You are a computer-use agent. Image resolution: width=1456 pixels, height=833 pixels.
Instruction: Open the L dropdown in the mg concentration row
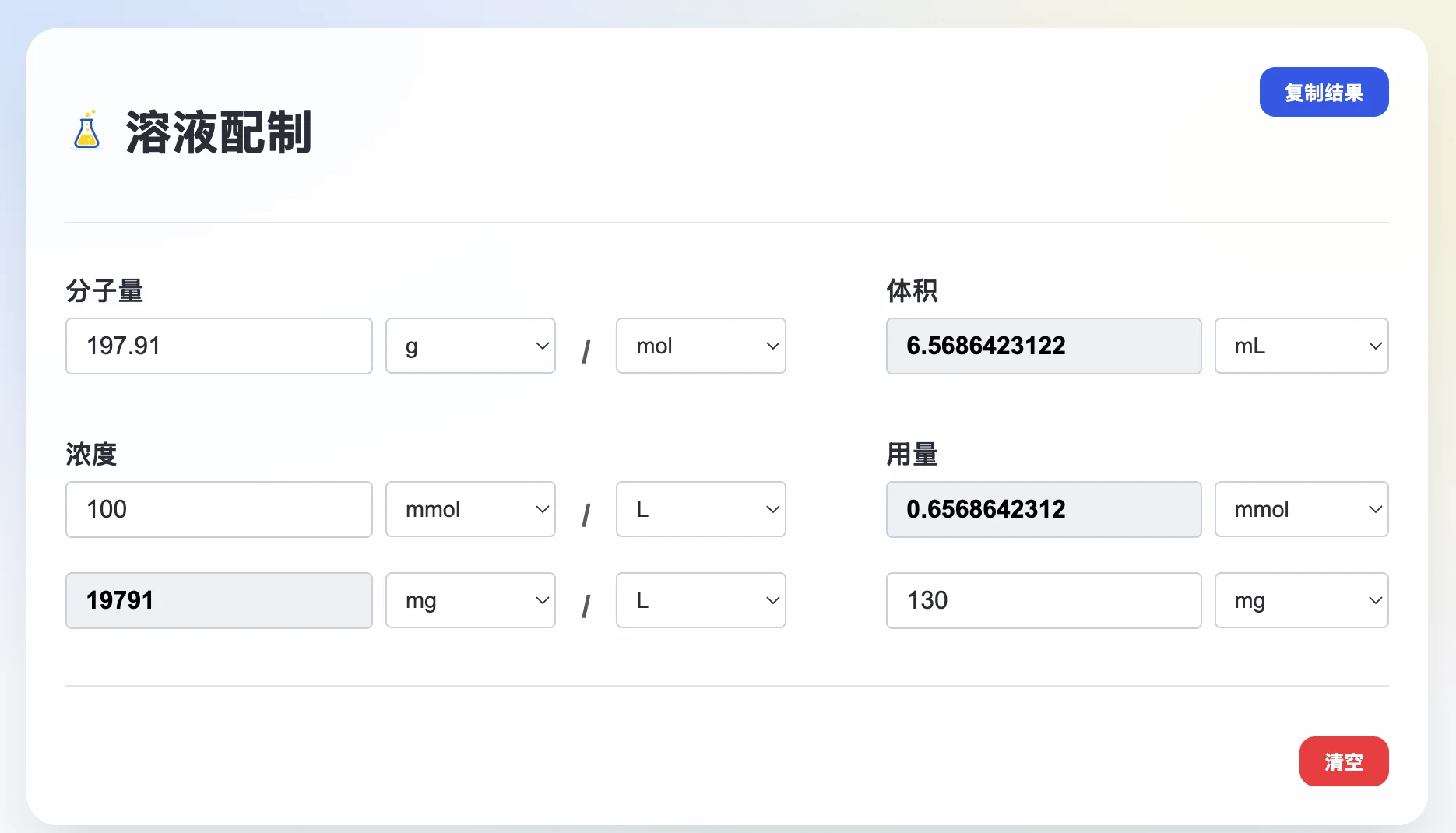pos(701,600)
